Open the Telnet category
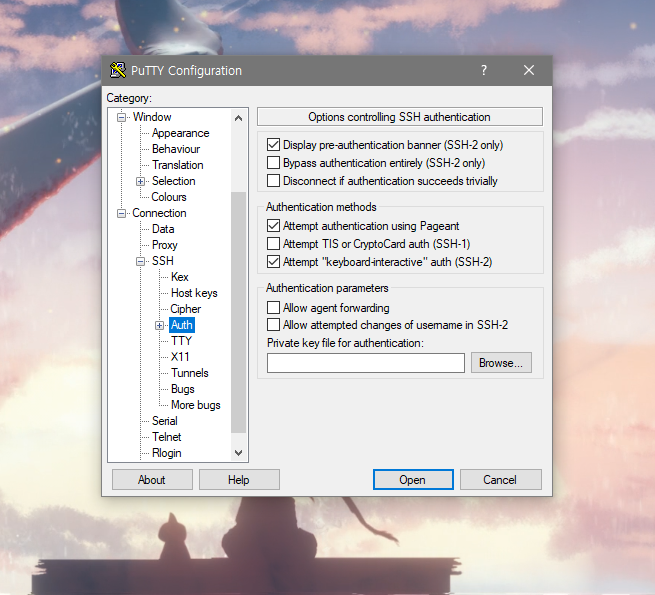Image resolution: width=655 pixels, height=595 pixels. pyautogui.click(x=167, y=437)
